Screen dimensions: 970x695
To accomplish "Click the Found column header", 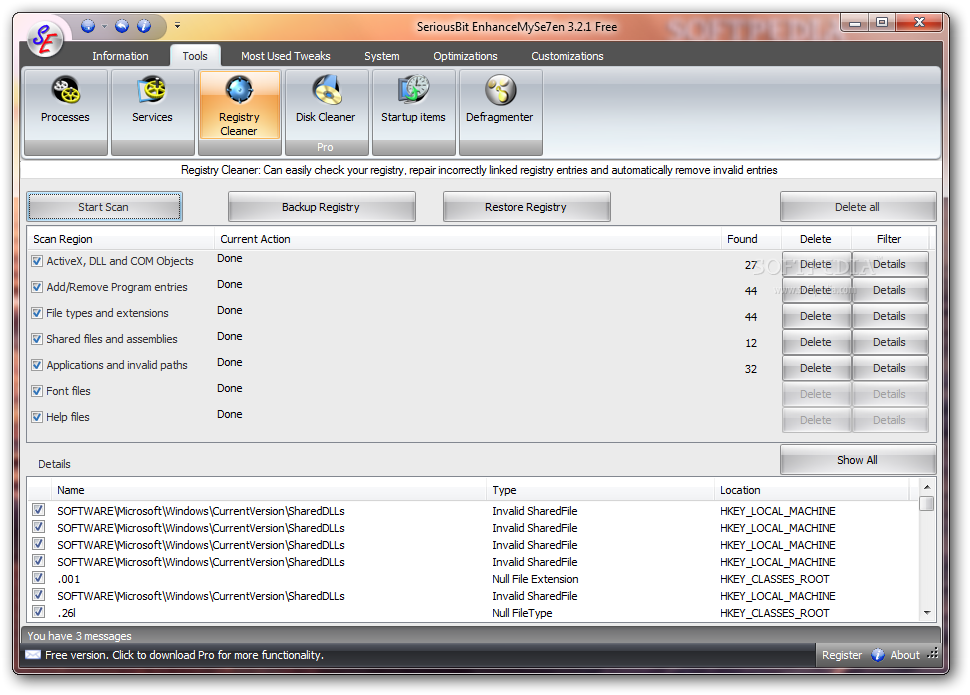I will pyautogui.click(x=752, y=239).
